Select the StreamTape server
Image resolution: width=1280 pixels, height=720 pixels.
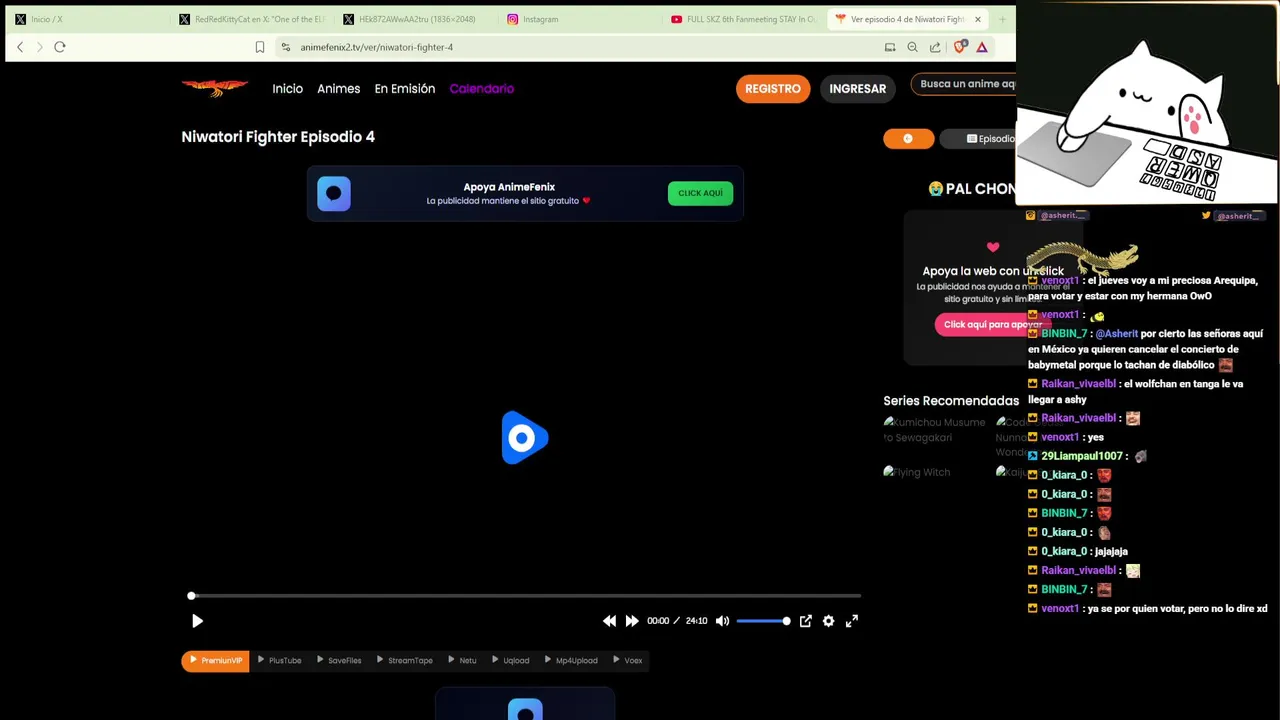point(404,661)
